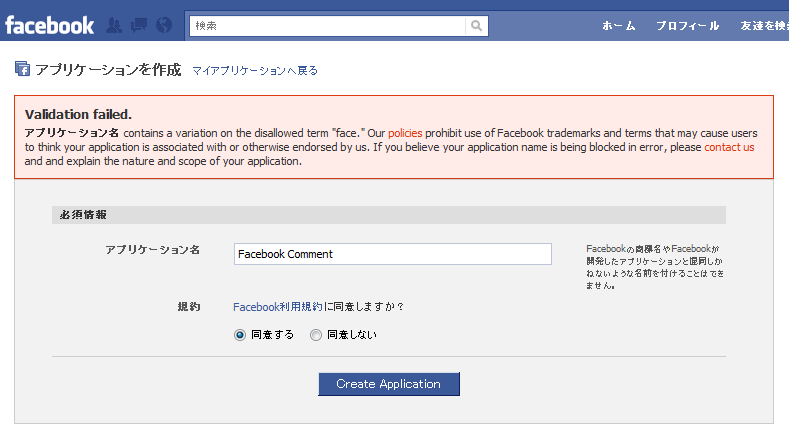Image resolution: width=789 pixels, height=440 pixels.
Task: Open the messages icon in header
Action: click(139, 25)
